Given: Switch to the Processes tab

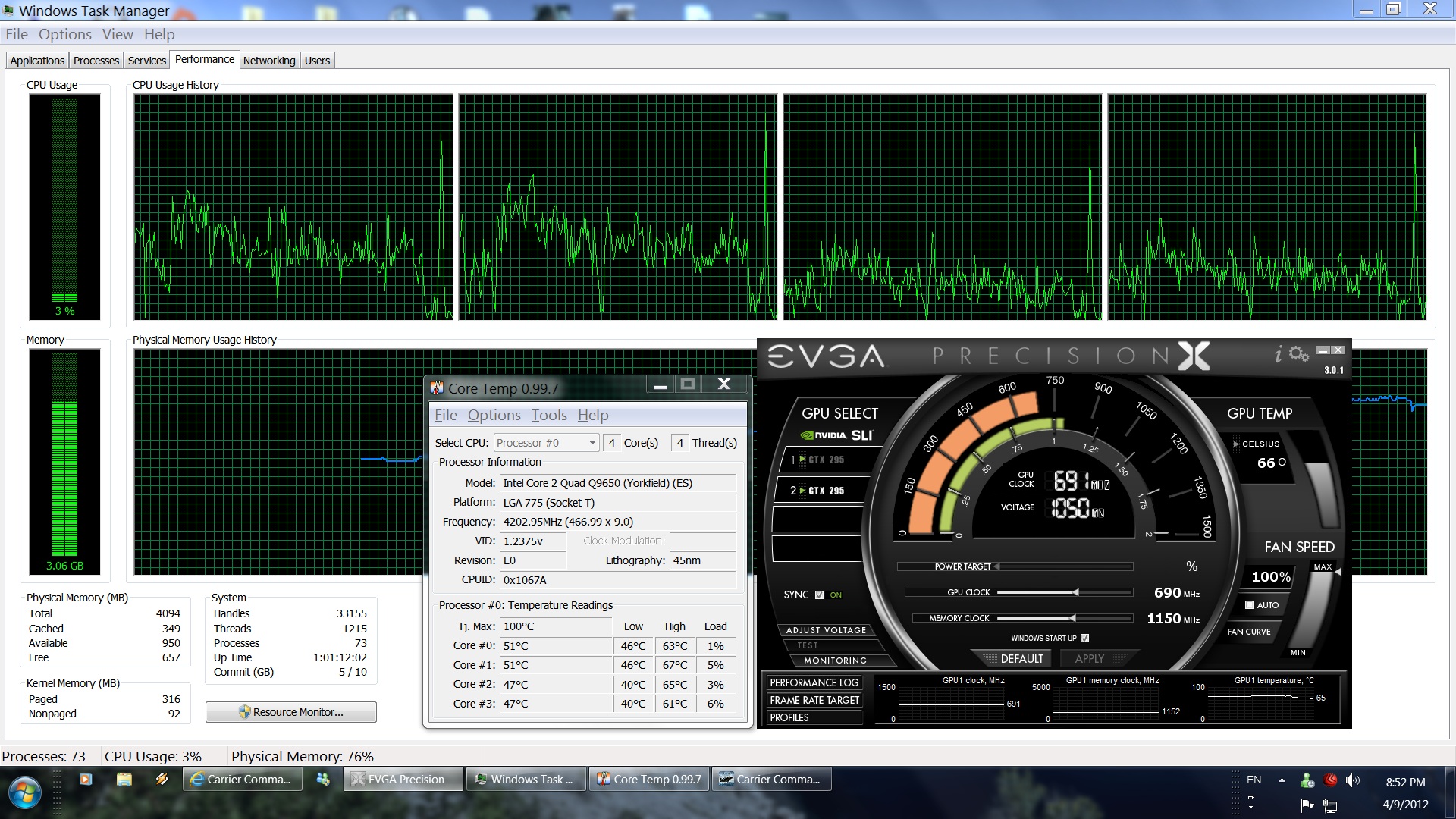Looking at the screenshot, I should pos(96,61).
